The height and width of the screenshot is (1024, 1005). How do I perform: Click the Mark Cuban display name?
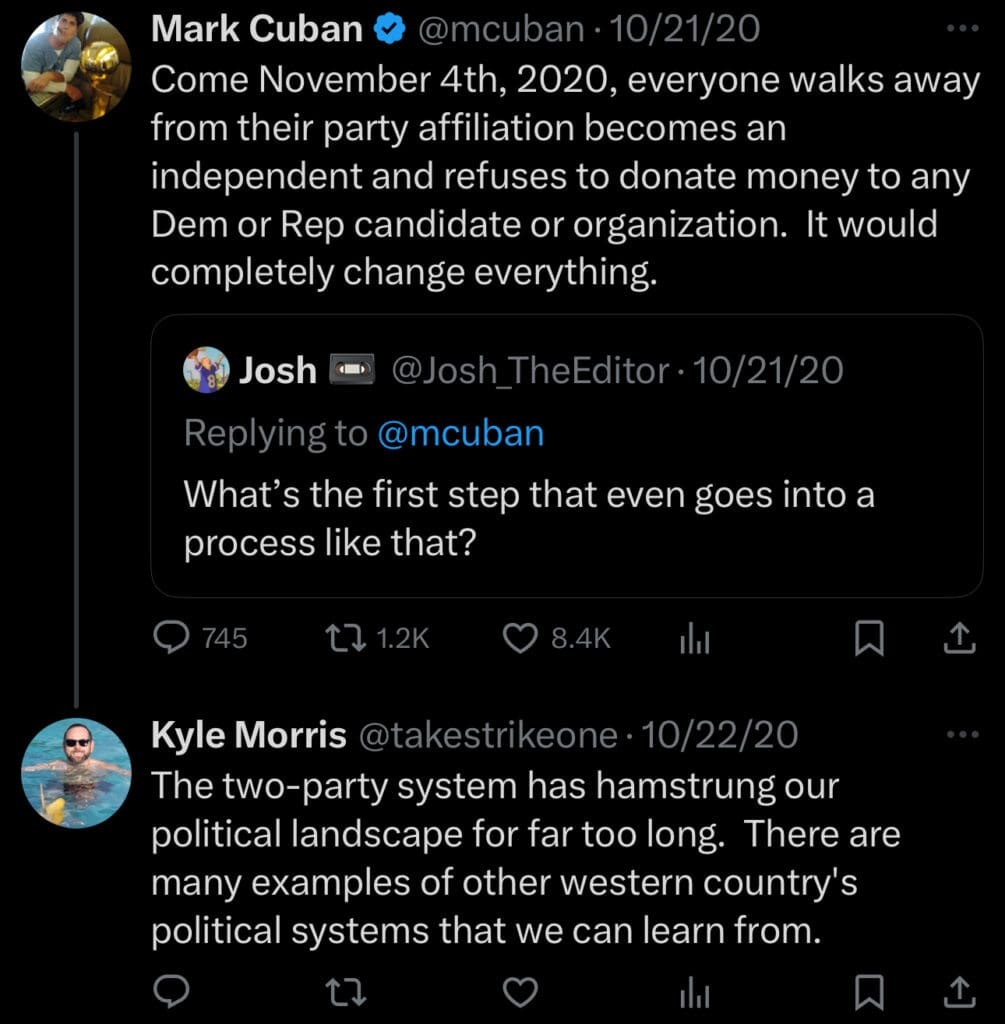[x=257, y=29]
